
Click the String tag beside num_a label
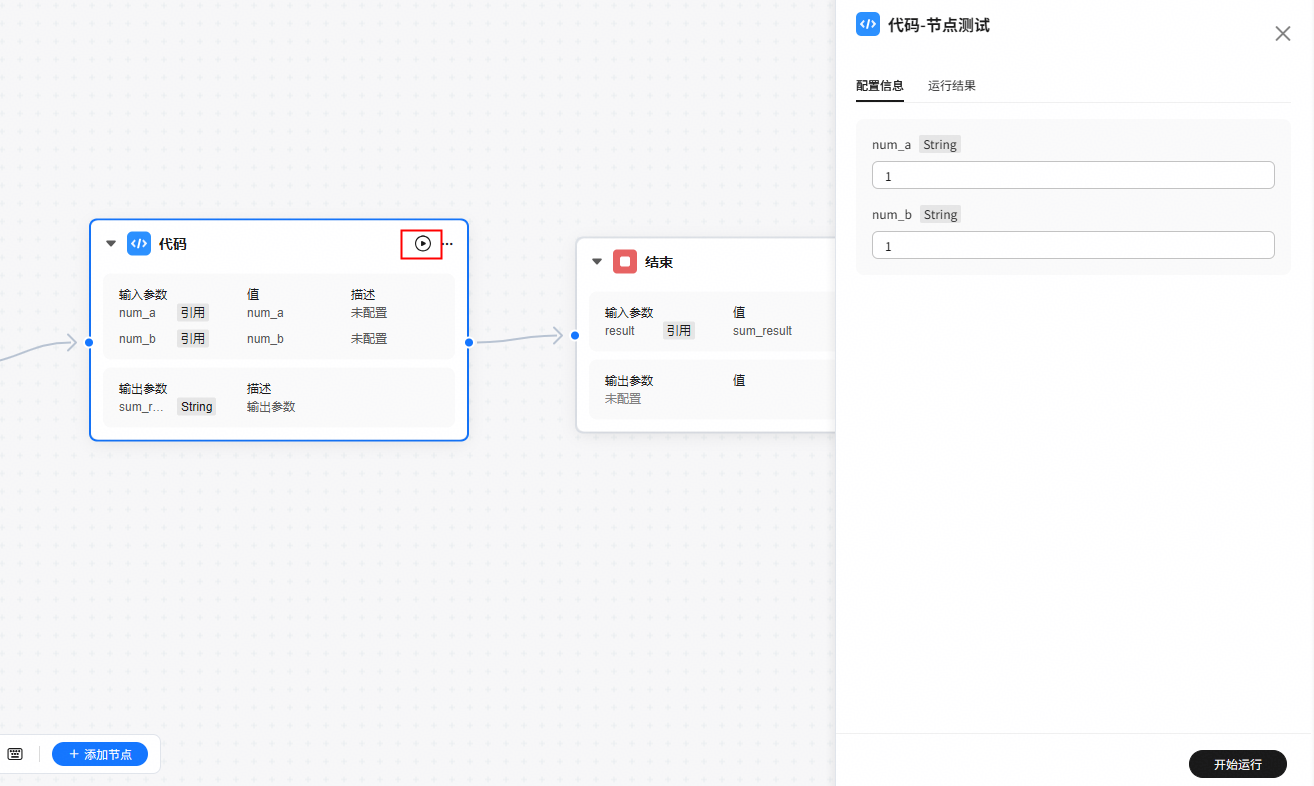(x=940, y=145)
